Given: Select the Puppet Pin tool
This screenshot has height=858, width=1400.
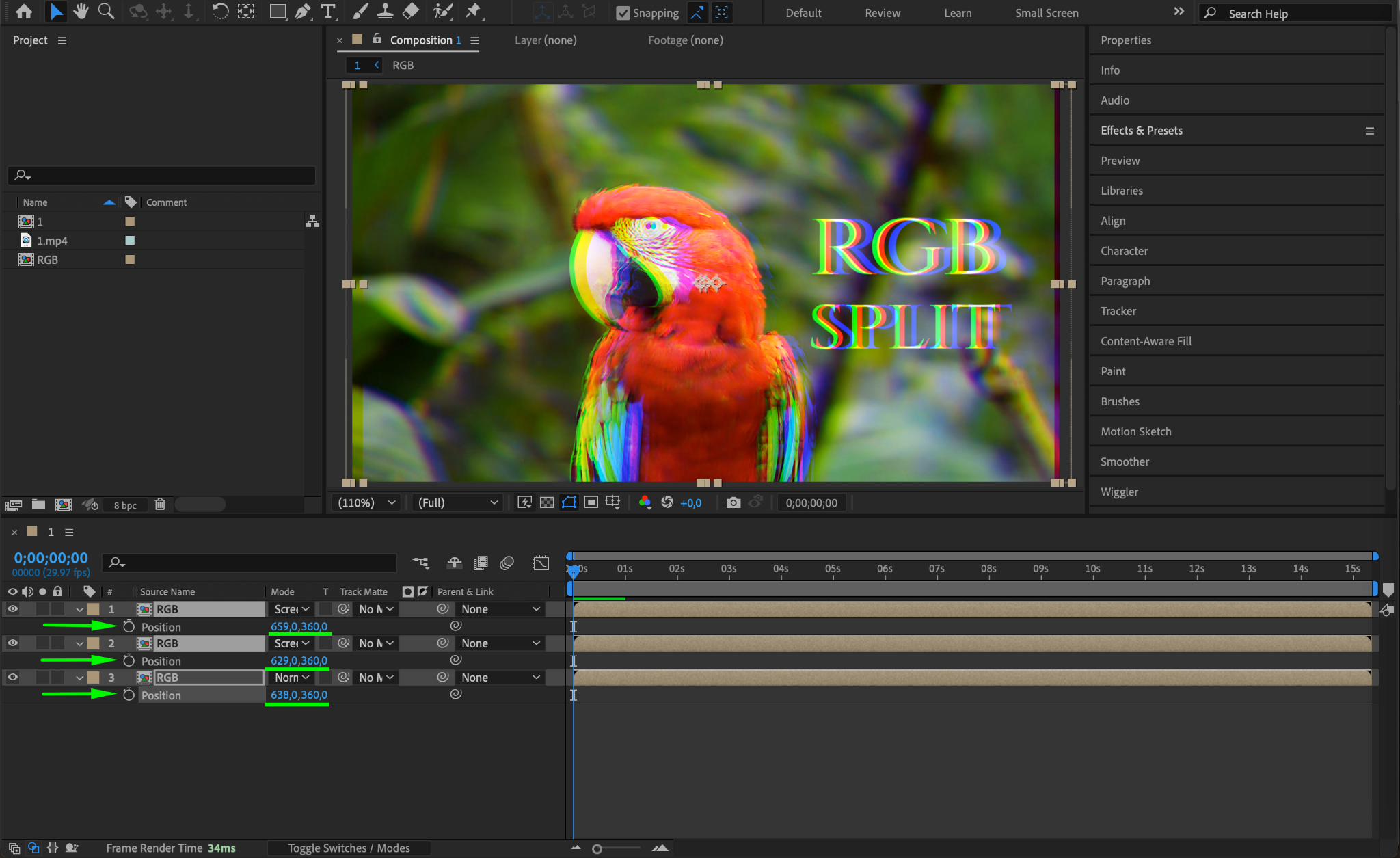Looking at the screenshot, I should tap(472, 12).
